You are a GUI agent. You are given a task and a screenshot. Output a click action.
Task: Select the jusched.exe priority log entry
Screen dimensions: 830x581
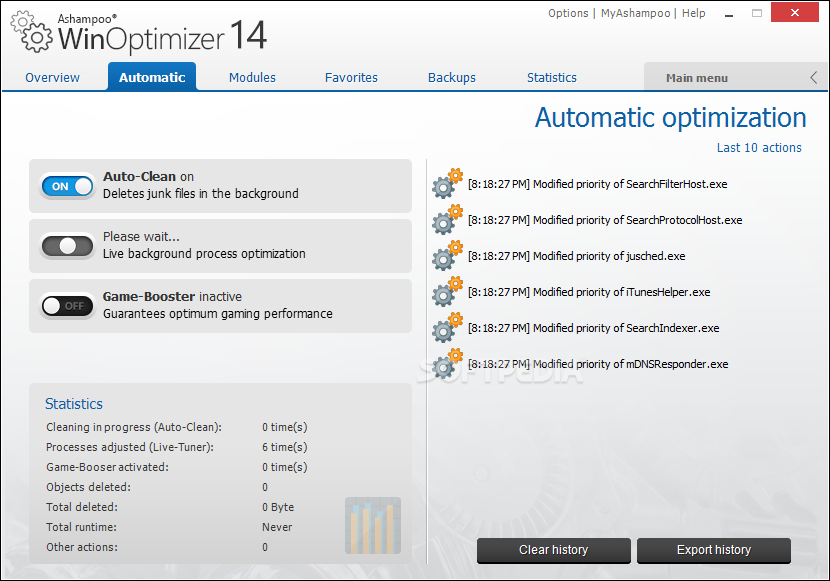[576, 256]
